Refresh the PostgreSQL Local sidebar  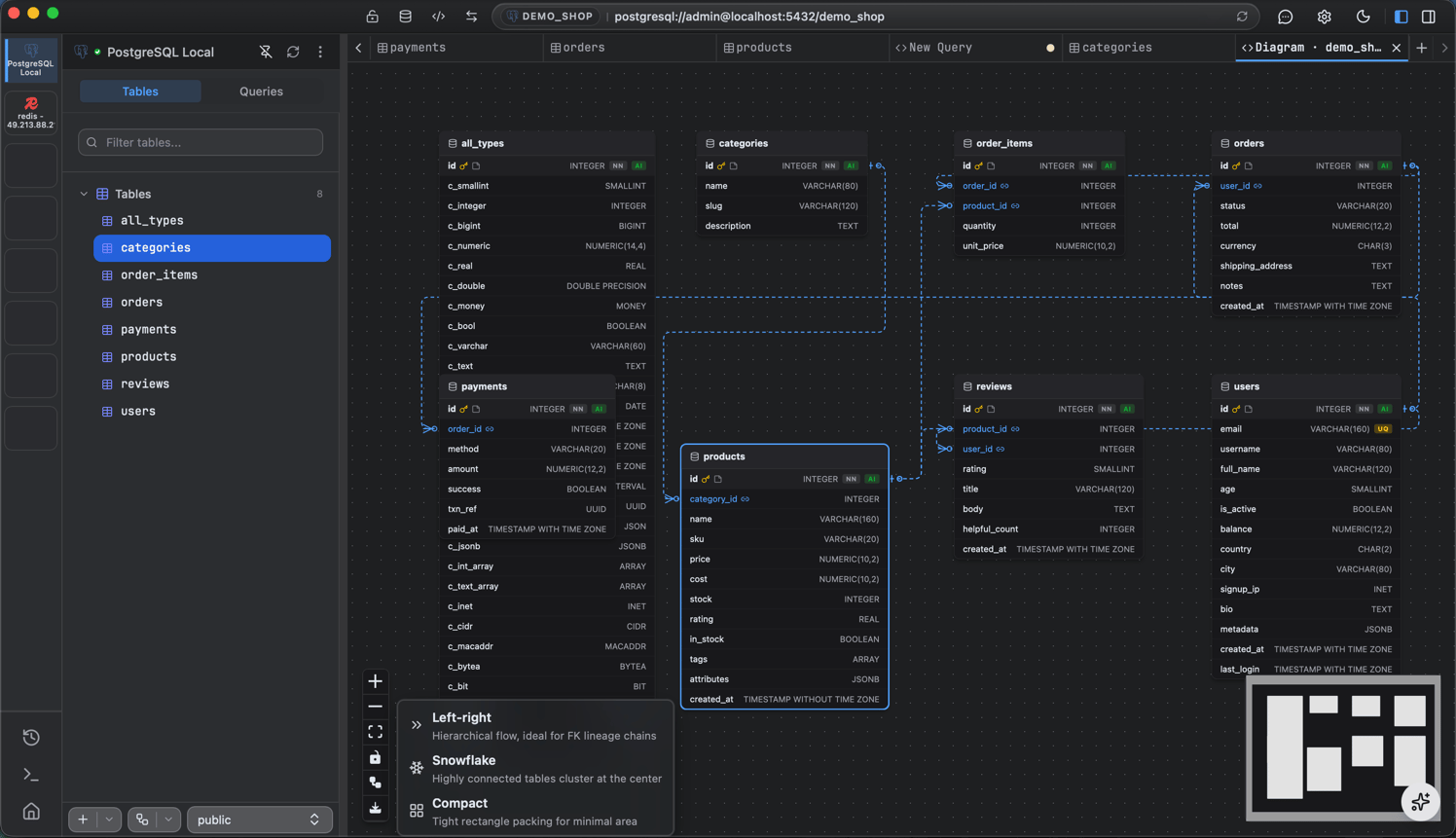(x=293, y=52)
